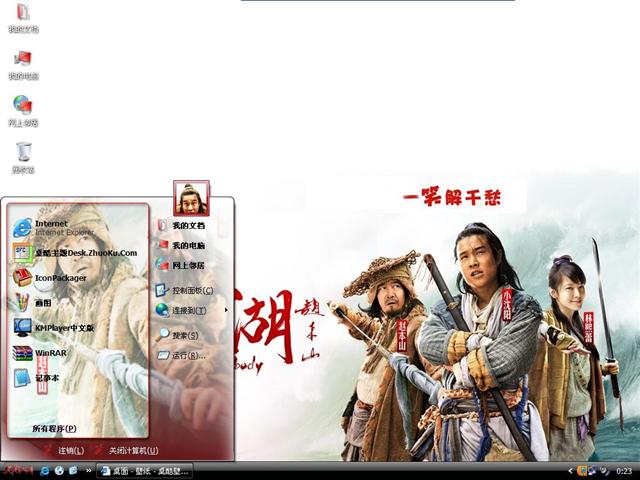Open Internet Explorer quick launch icon
The width and height of the screenshot is (640, 480).
pos(44,471)
